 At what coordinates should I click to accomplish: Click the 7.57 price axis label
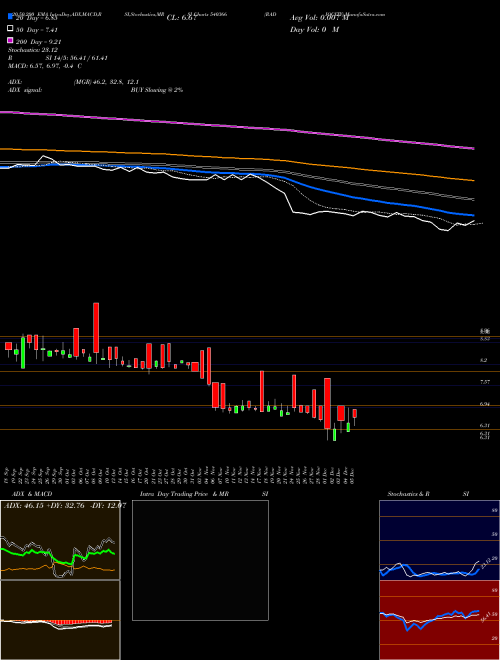484,382
